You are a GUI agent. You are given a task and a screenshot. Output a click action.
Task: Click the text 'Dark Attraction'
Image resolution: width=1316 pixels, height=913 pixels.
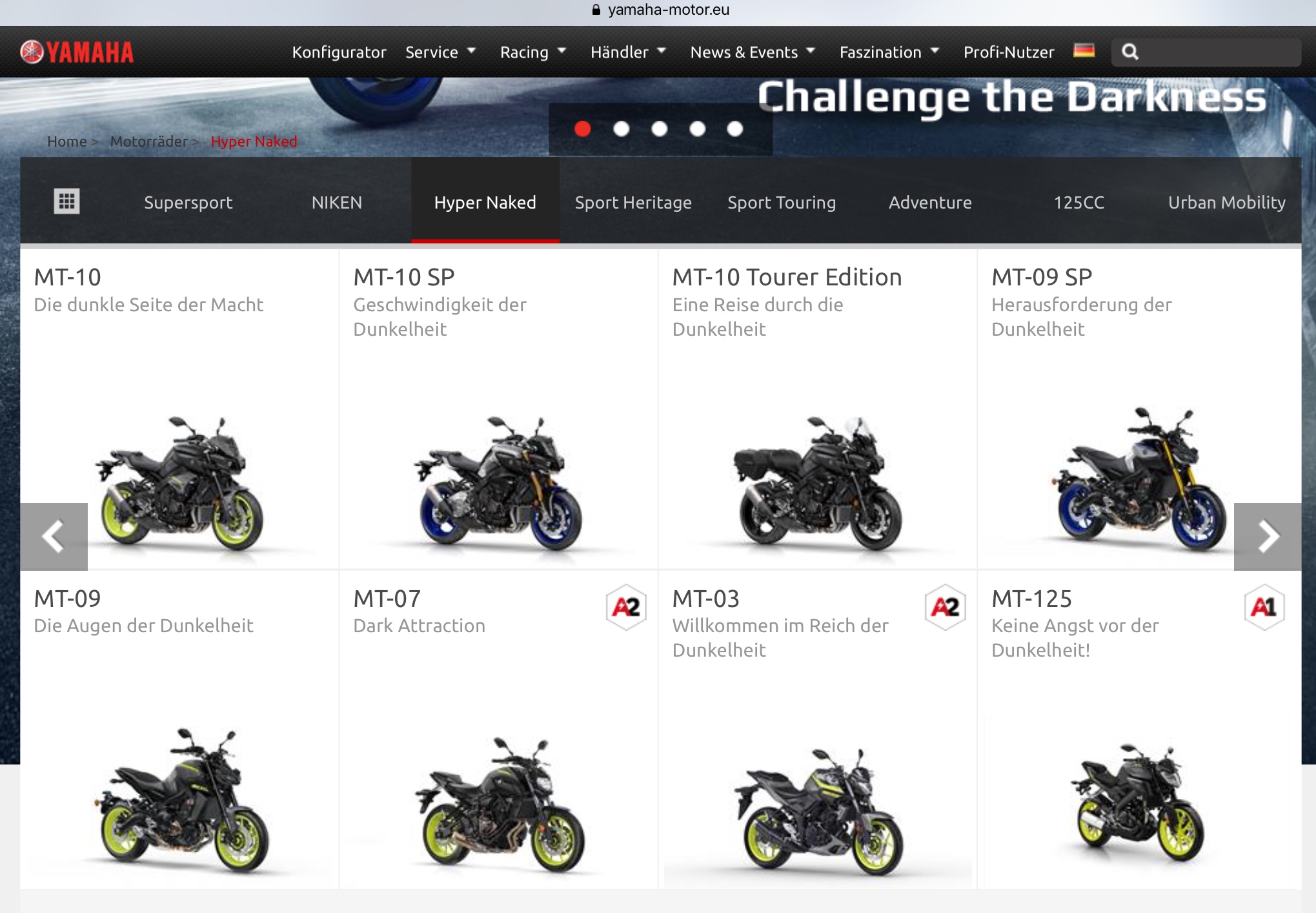419,626
